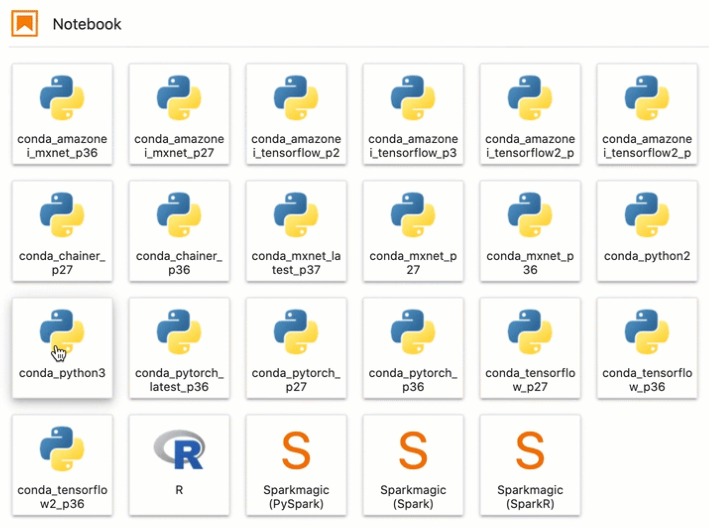Select the conda_mxnet_p27 kernel
This screenshot has width=709, height=528.
pos(413,231)
